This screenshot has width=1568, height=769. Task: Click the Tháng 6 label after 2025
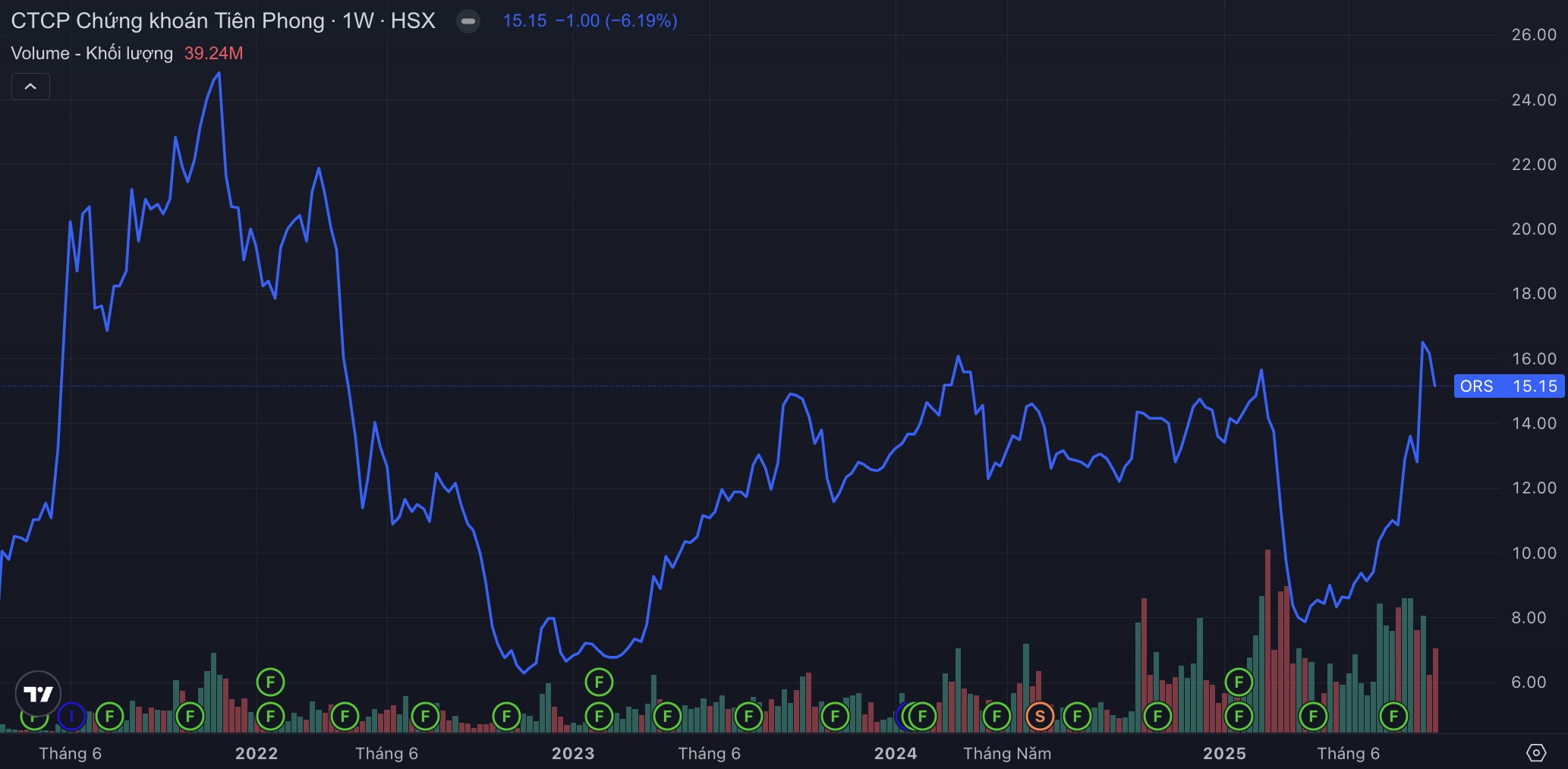(1349, 754)
